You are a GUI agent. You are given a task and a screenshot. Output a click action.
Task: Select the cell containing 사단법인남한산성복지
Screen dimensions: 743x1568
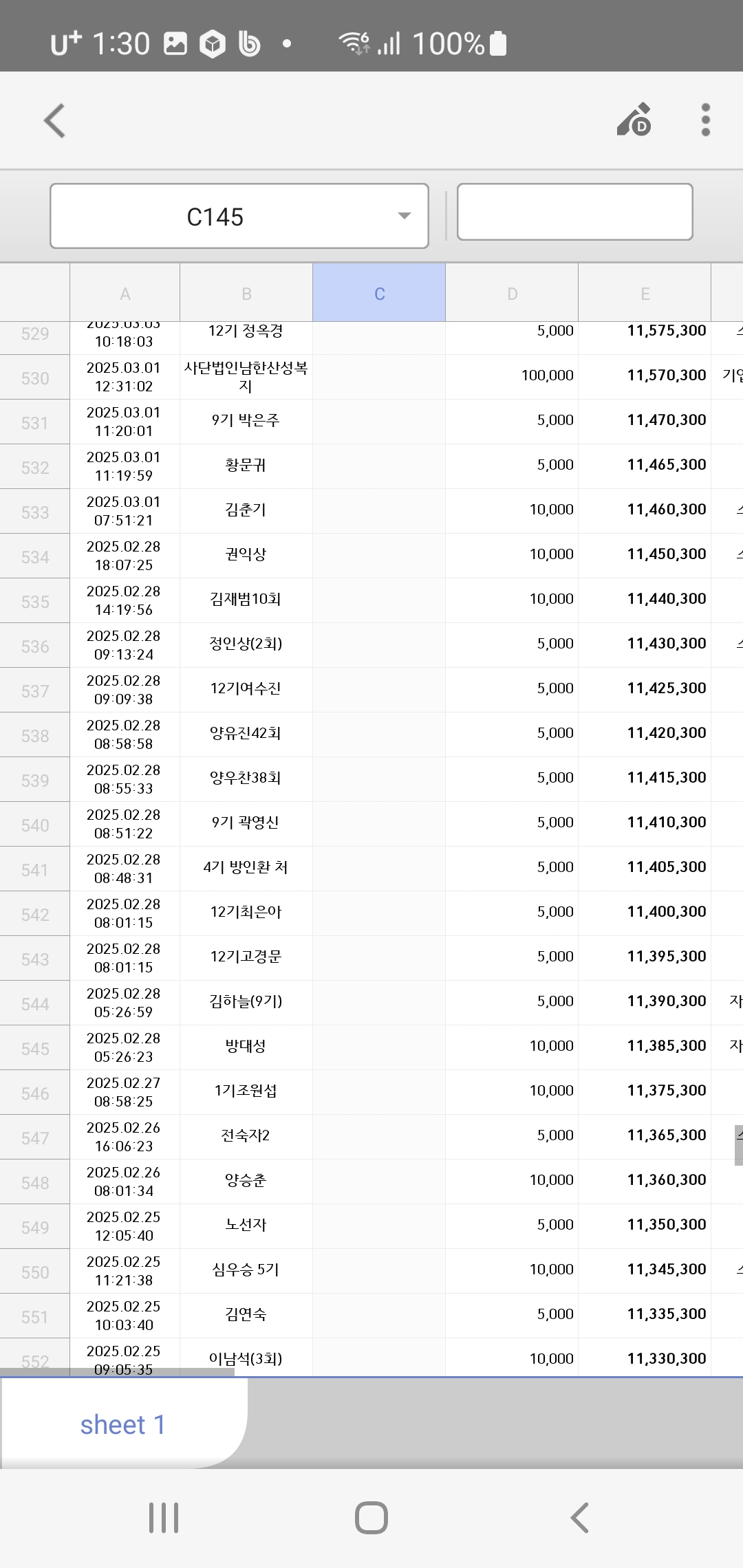coord(246,377)
